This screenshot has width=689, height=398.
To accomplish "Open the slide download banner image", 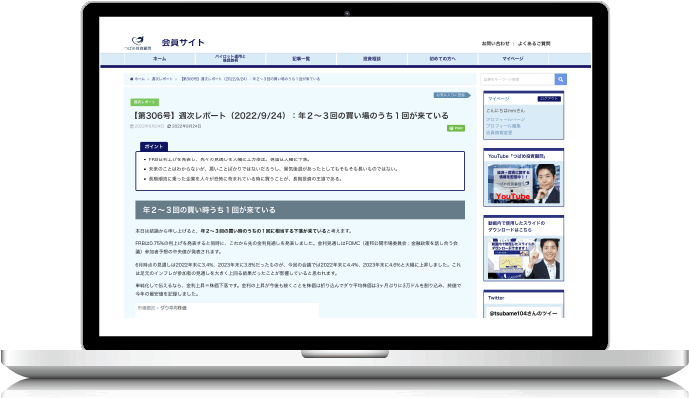I will click(x=523, y=258).
